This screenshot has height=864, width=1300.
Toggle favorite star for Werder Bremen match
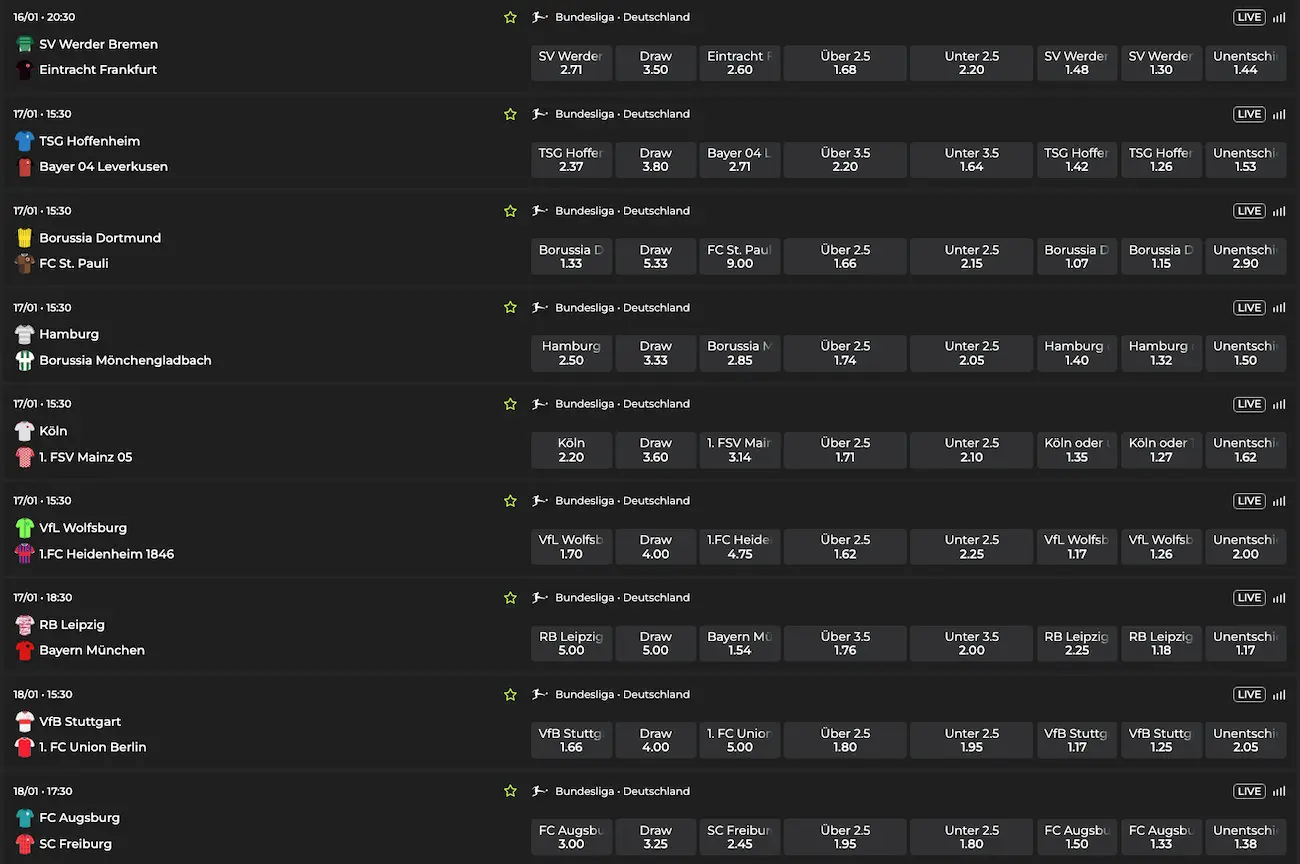tap(510, 17)
